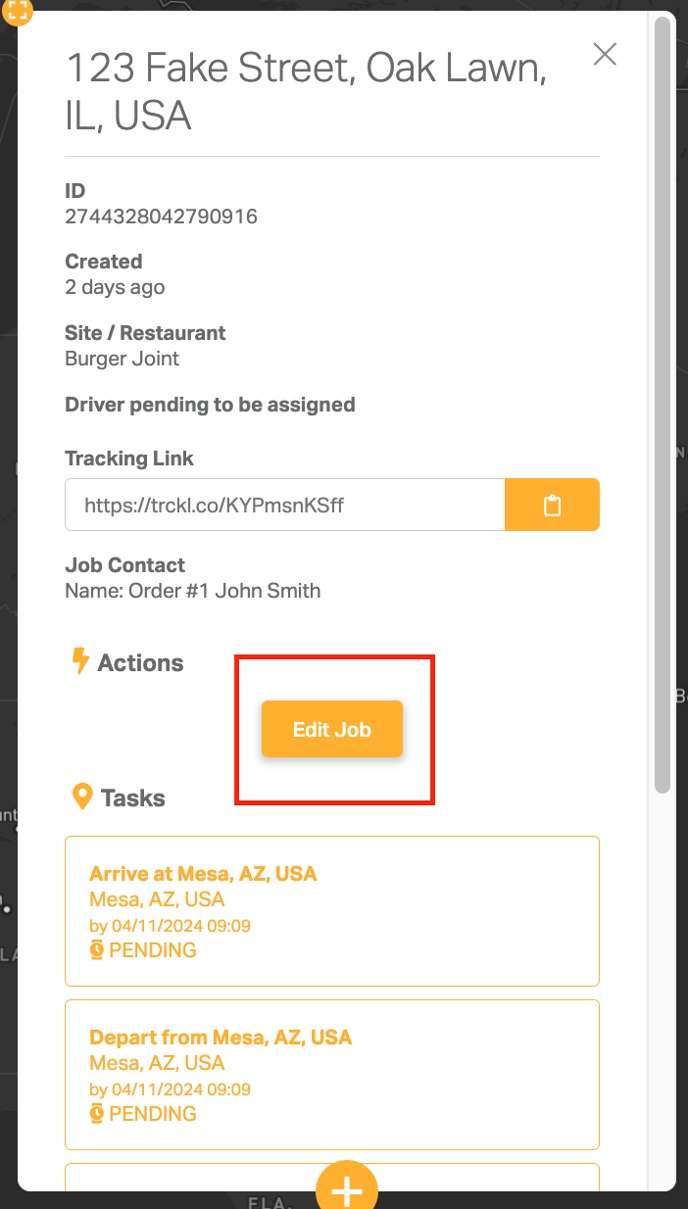Click the orange plus add button

click(347, 1186)
